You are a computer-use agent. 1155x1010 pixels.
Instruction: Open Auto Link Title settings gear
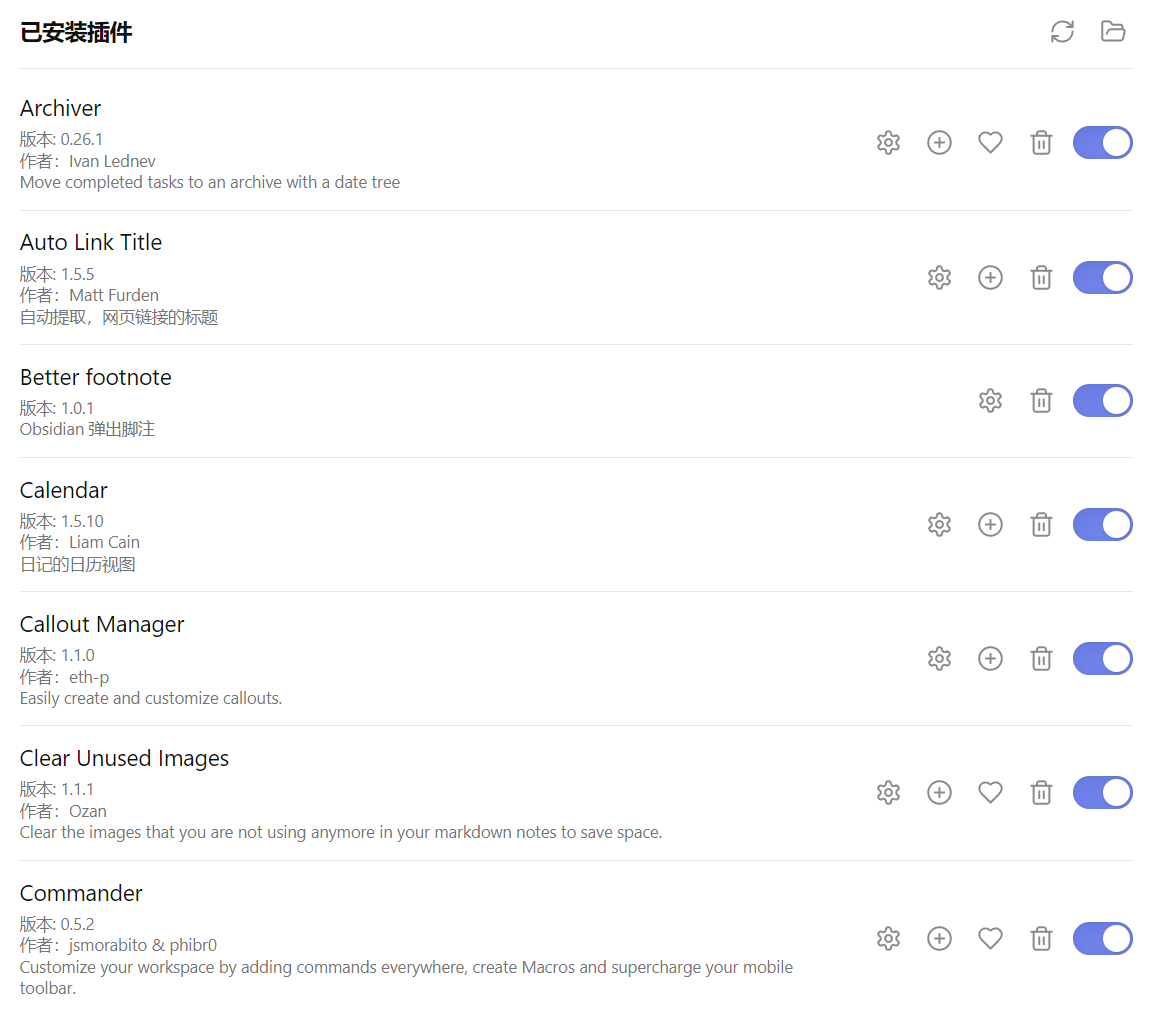(x=939, y=278)
